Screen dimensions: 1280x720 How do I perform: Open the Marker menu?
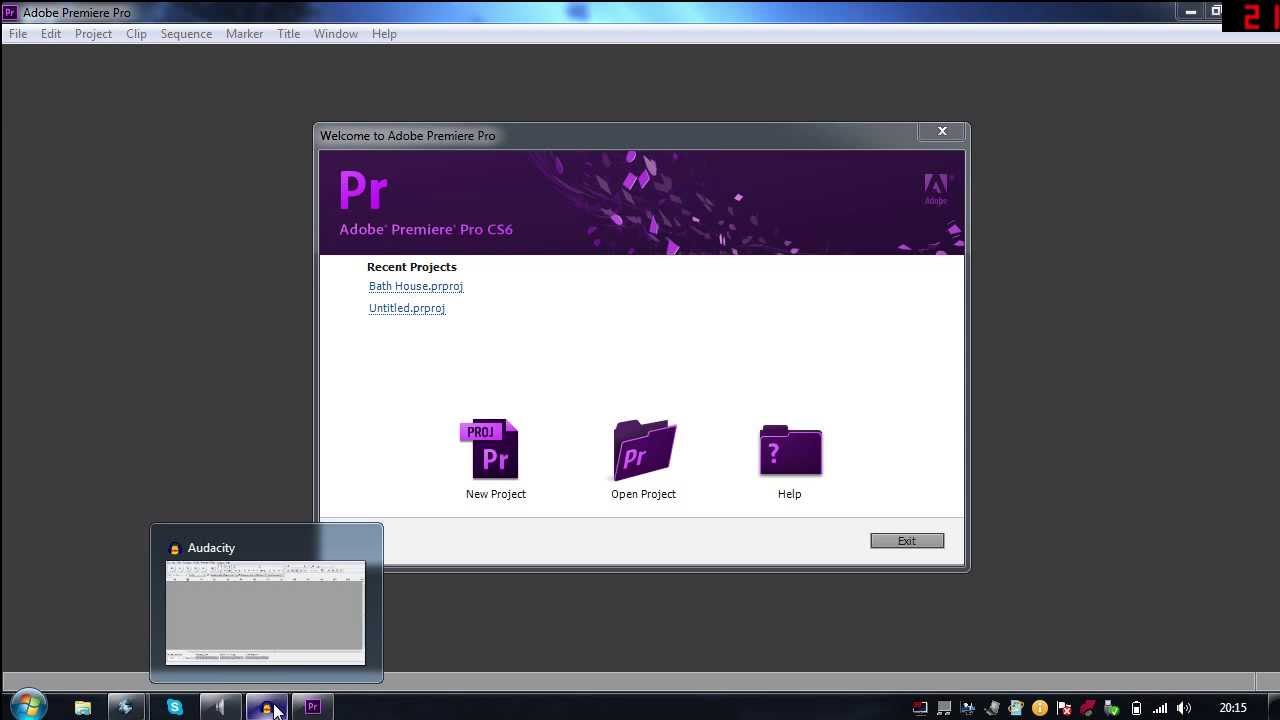click(x=244, y=34)
